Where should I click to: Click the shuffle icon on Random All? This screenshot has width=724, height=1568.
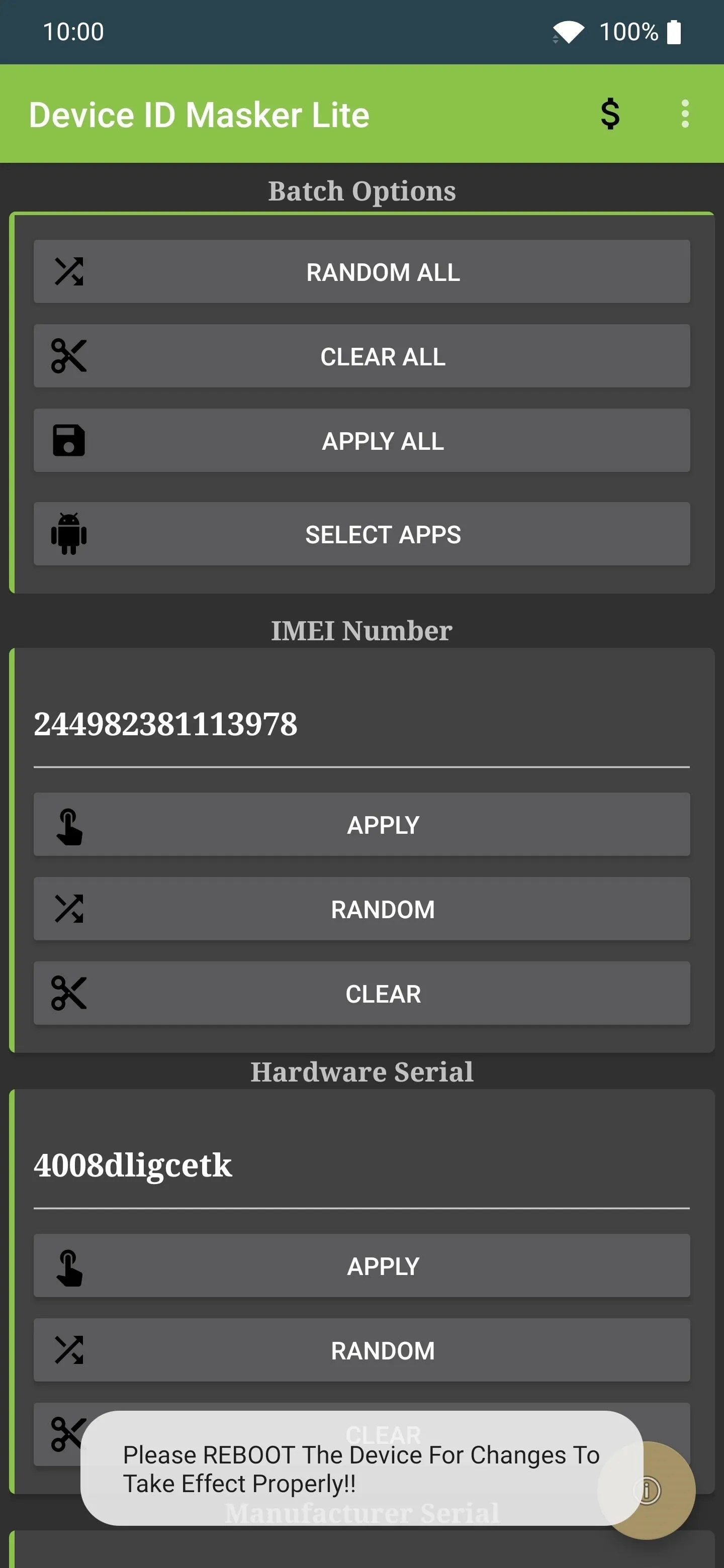69,271
